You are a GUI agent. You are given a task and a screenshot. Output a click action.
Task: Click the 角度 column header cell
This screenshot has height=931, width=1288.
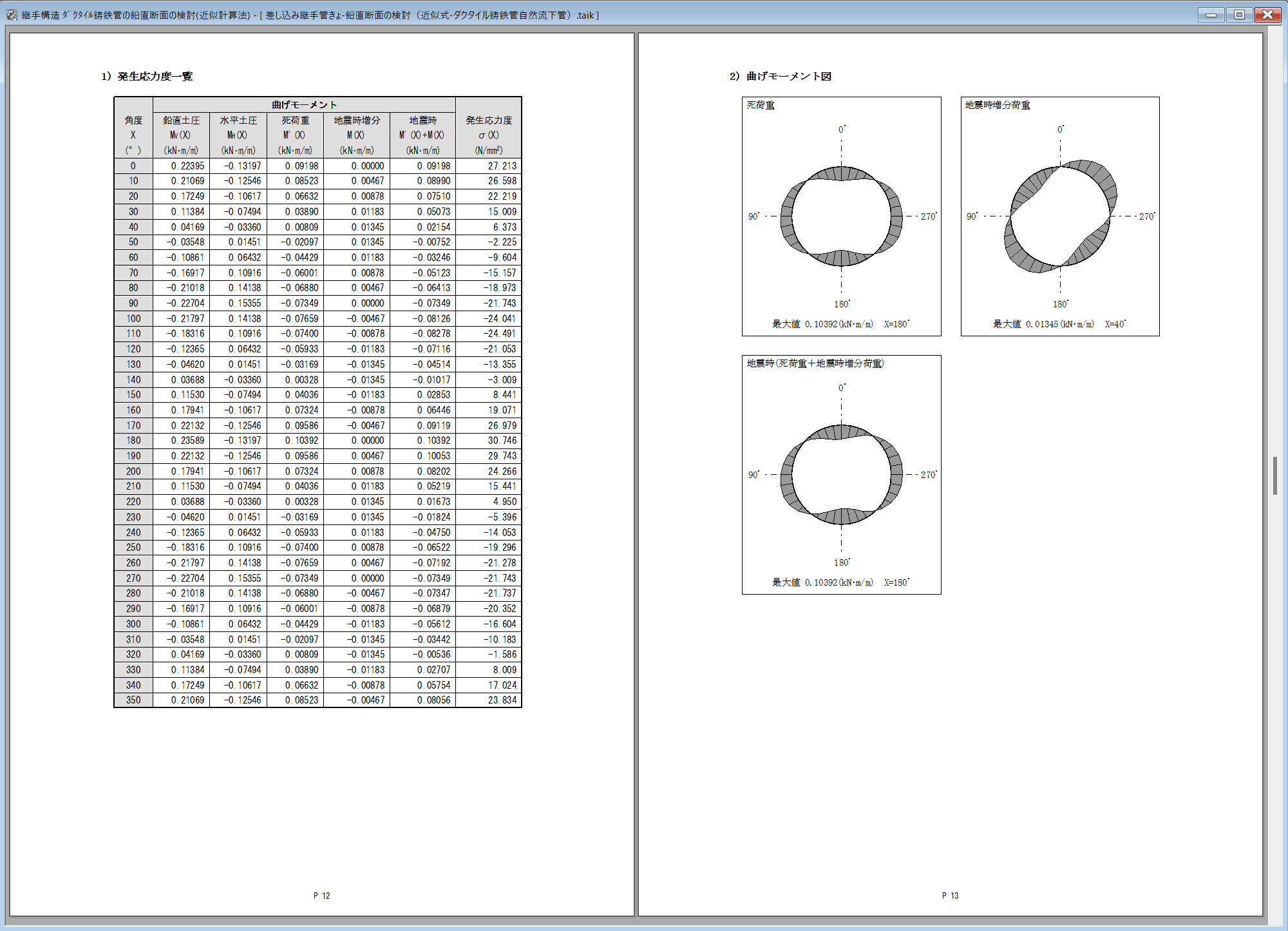pos(133,120)
